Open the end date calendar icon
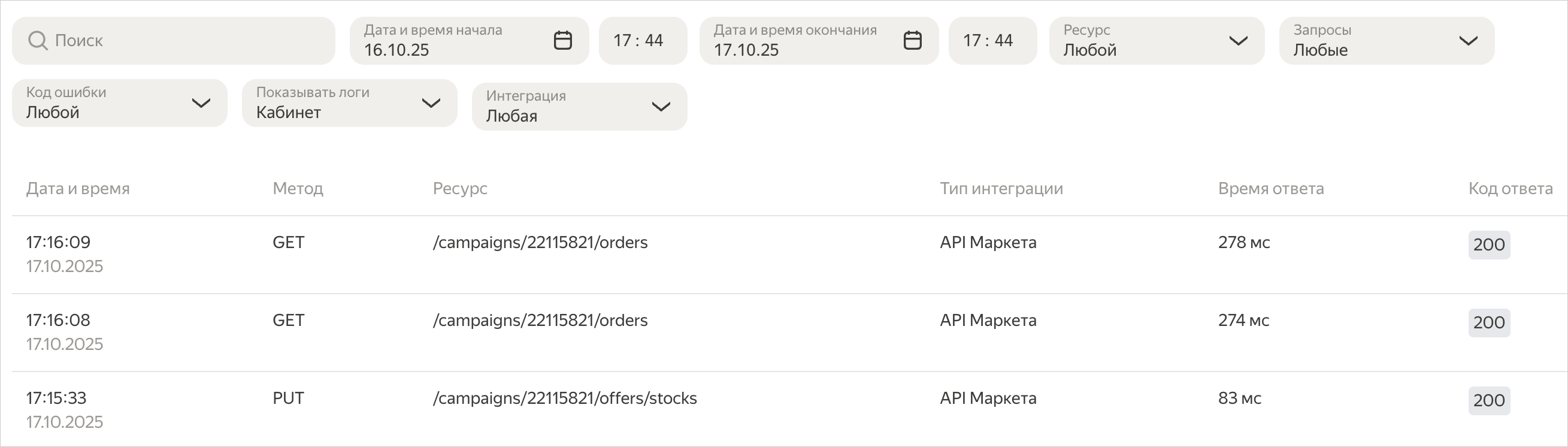1568x447 pixels. (912, 41)
